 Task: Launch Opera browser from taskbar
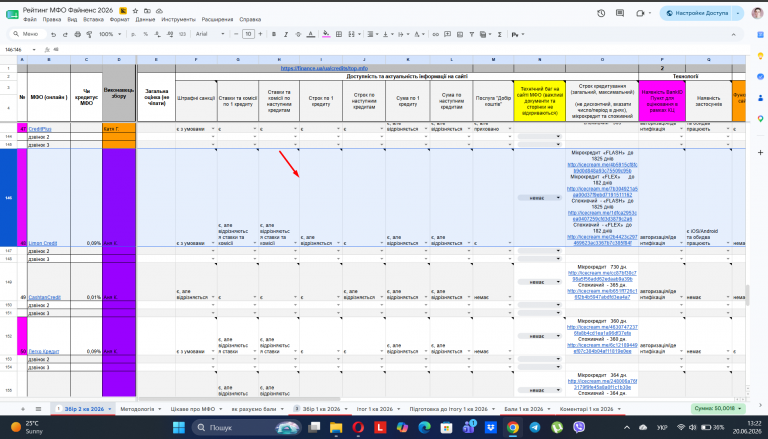358,427
